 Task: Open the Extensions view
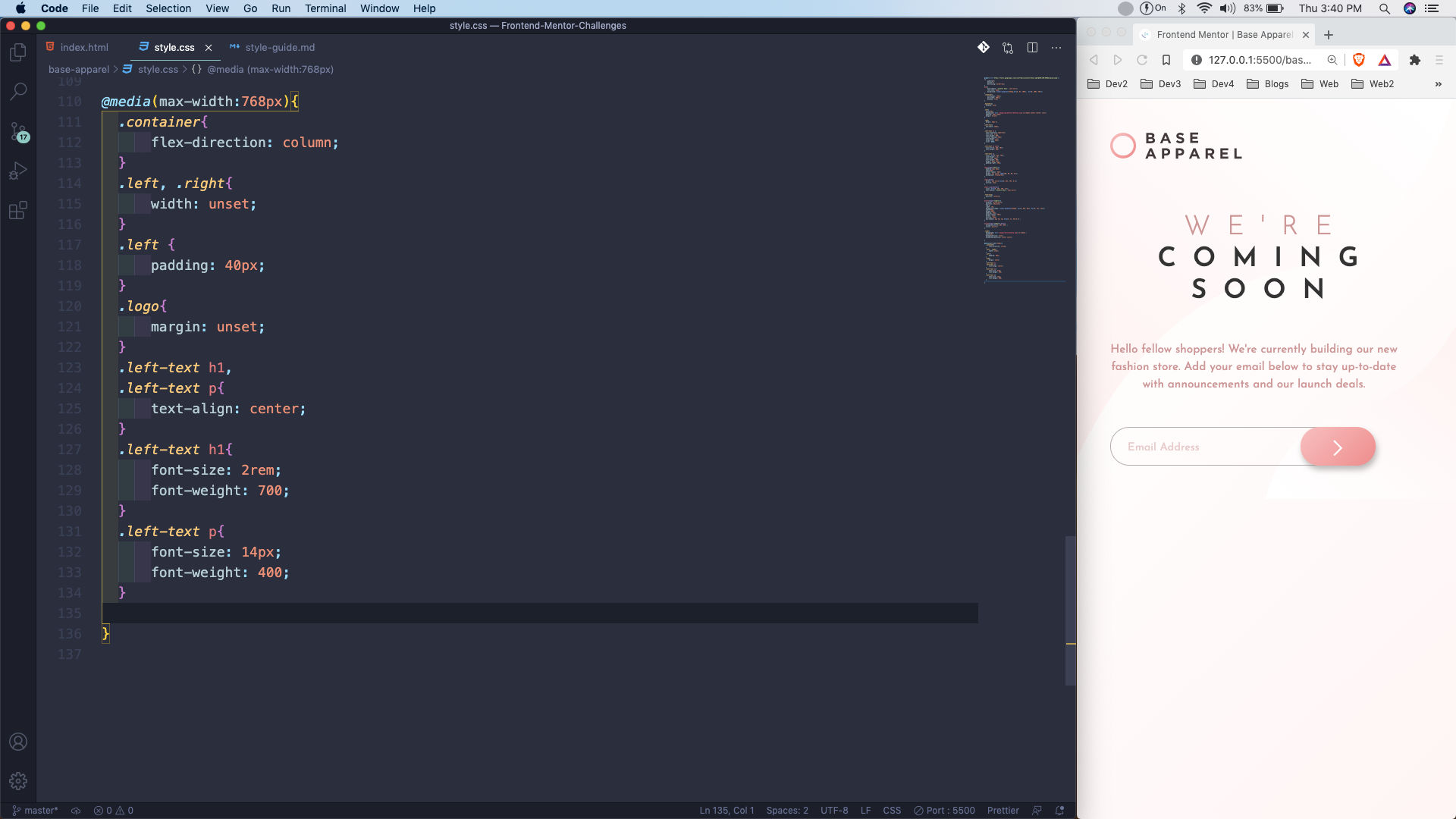tap(18, 210)
